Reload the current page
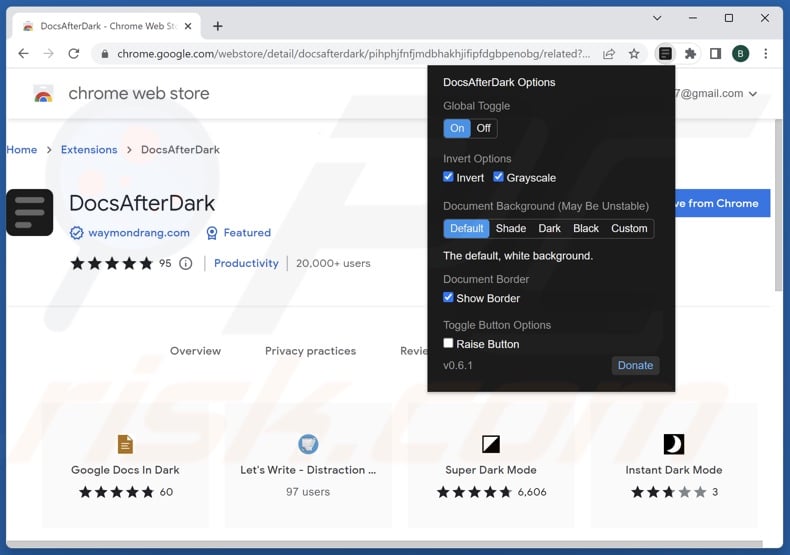Image resolution: width=790 pixels, height=555 pixels. (74, 53)
